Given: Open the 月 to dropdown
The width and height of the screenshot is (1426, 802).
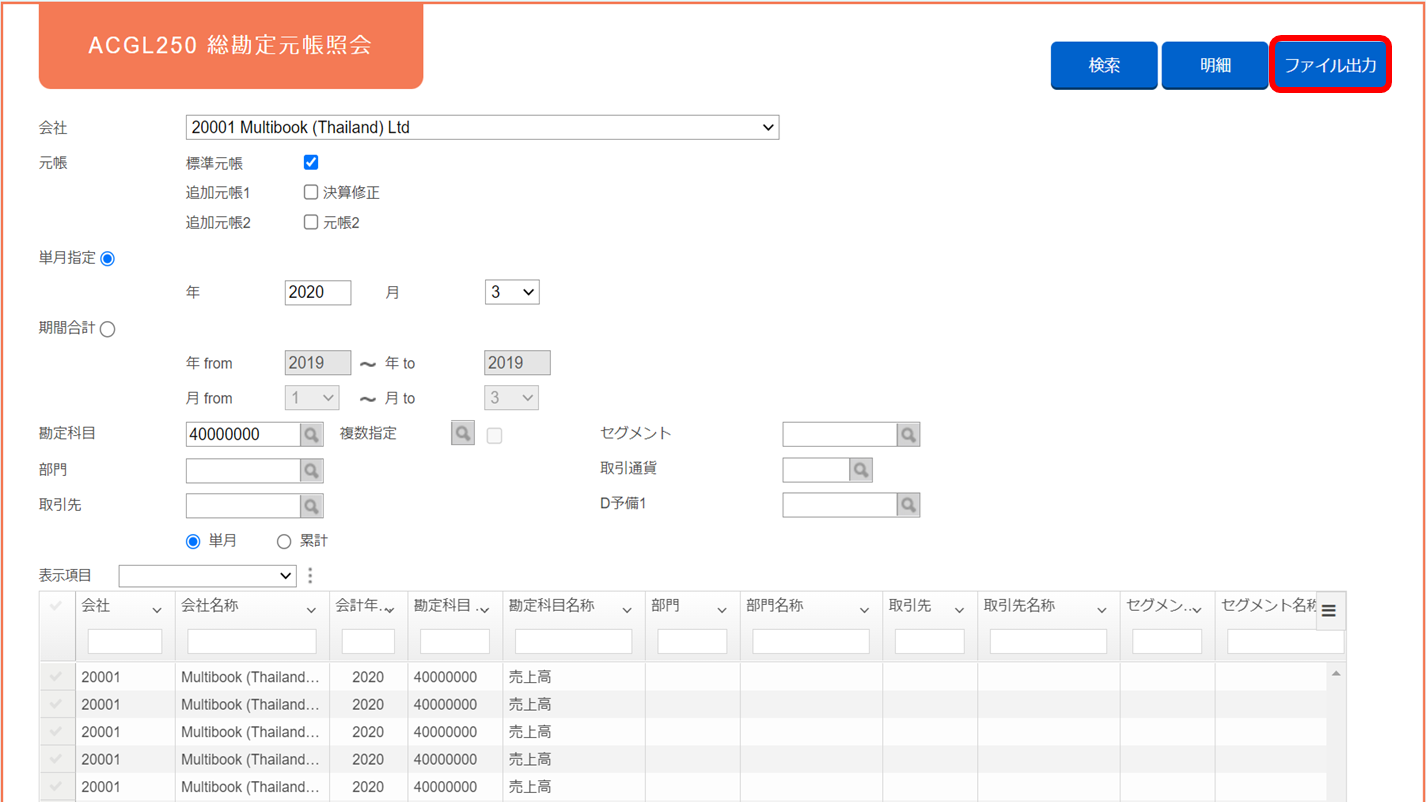Looking at the screenshot, I should (x=512, y=398).
